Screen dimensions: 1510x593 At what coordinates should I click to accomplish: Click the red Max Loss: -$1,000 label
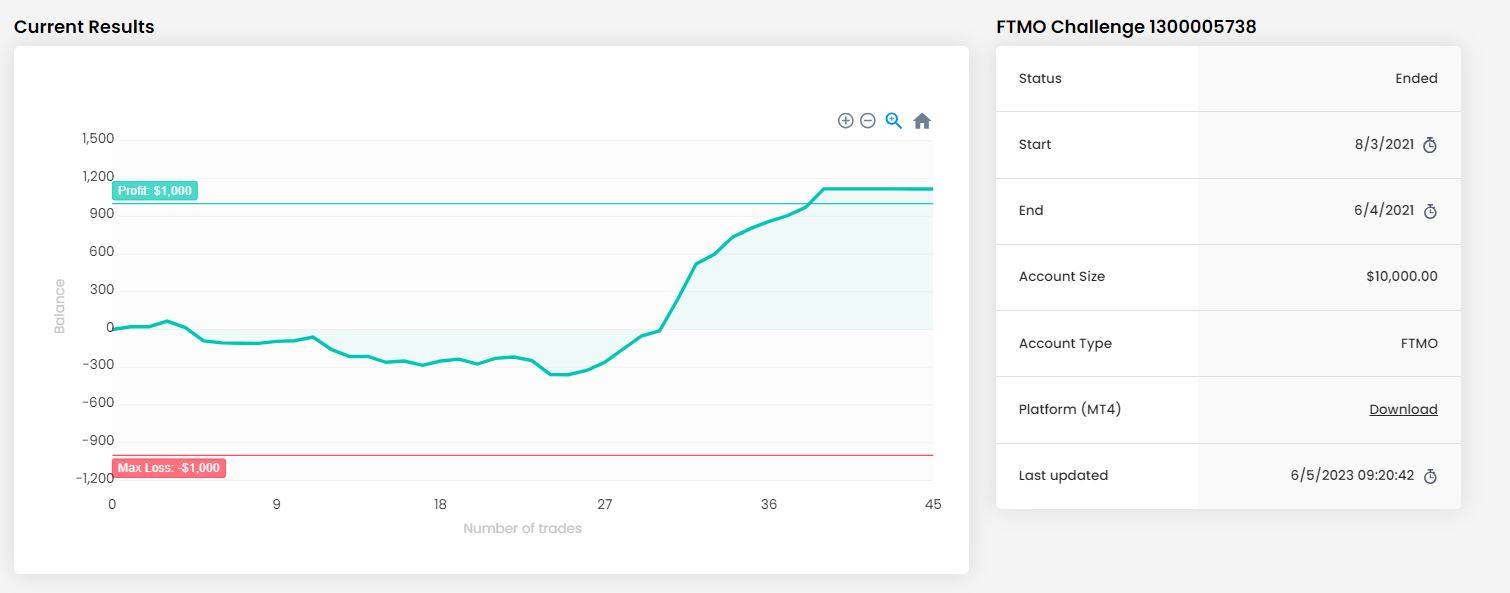pos(169,468)
